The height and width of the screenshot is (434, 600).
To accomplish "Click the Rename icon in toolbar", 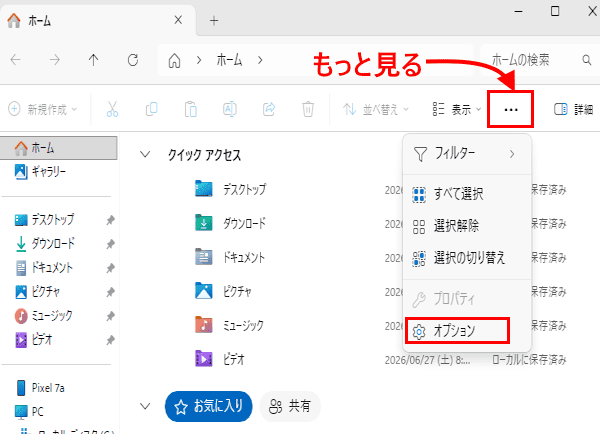I will [x=230, y=109].
